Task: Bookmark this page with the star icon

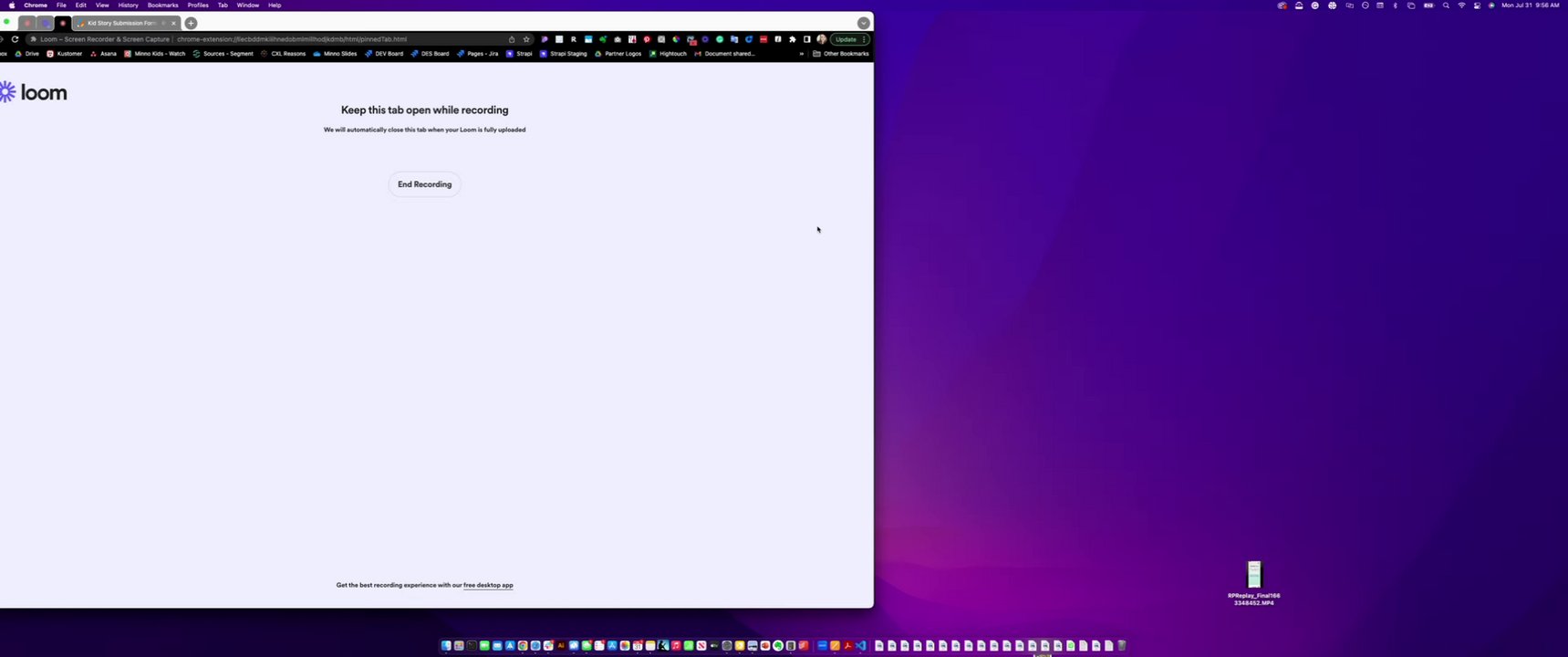Action: tap(526, 39)
